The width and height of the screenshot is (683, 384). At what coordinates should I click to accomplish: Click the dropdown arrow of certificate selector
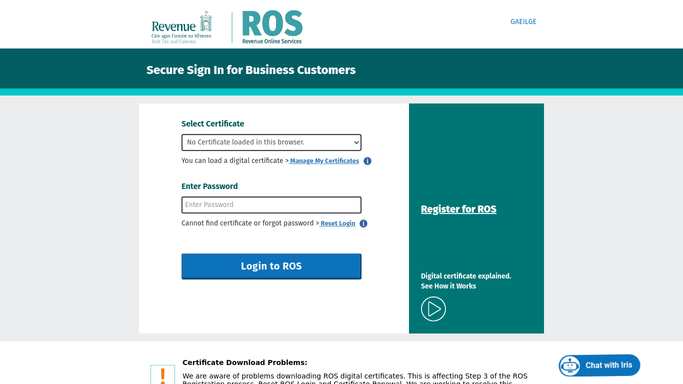click(x=356, y=142)
